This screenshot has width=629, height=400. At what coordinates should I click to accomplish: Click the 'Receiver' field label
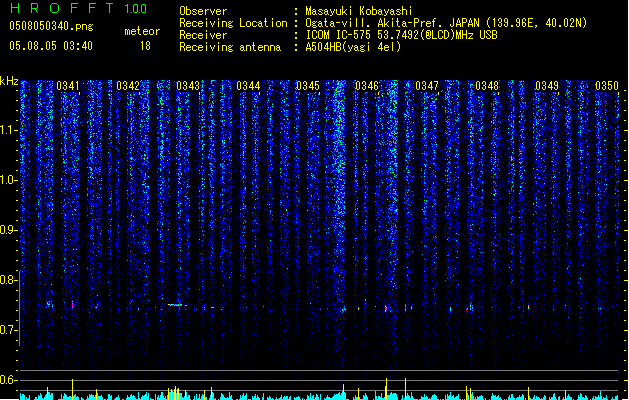coord(203,35)
